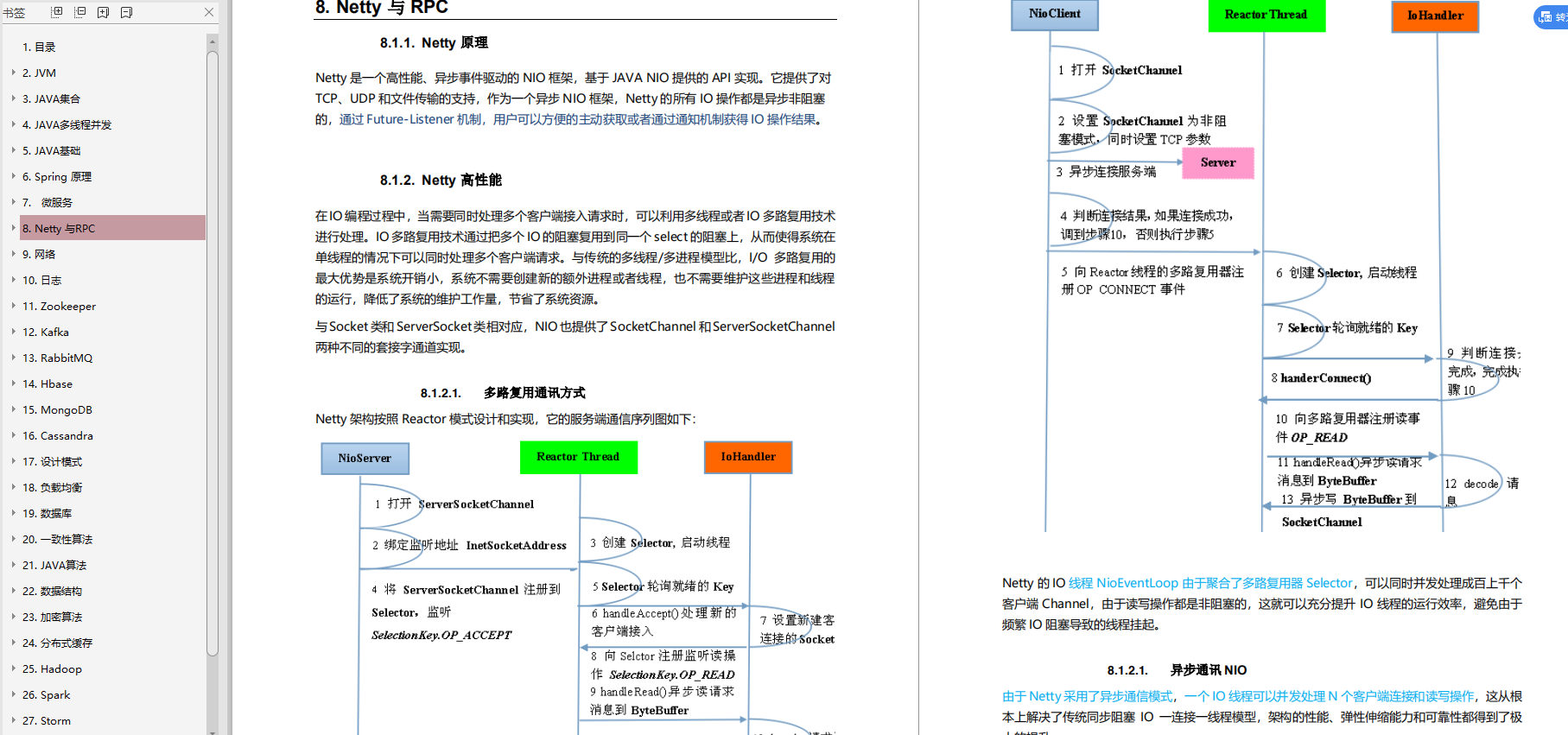Image resolution: width=1568 pixels, height=735 pixels.
Task: Expand the 6. Spring 原理 bookmark arrow
Action: pyautogui.click(x=14, y=176)
